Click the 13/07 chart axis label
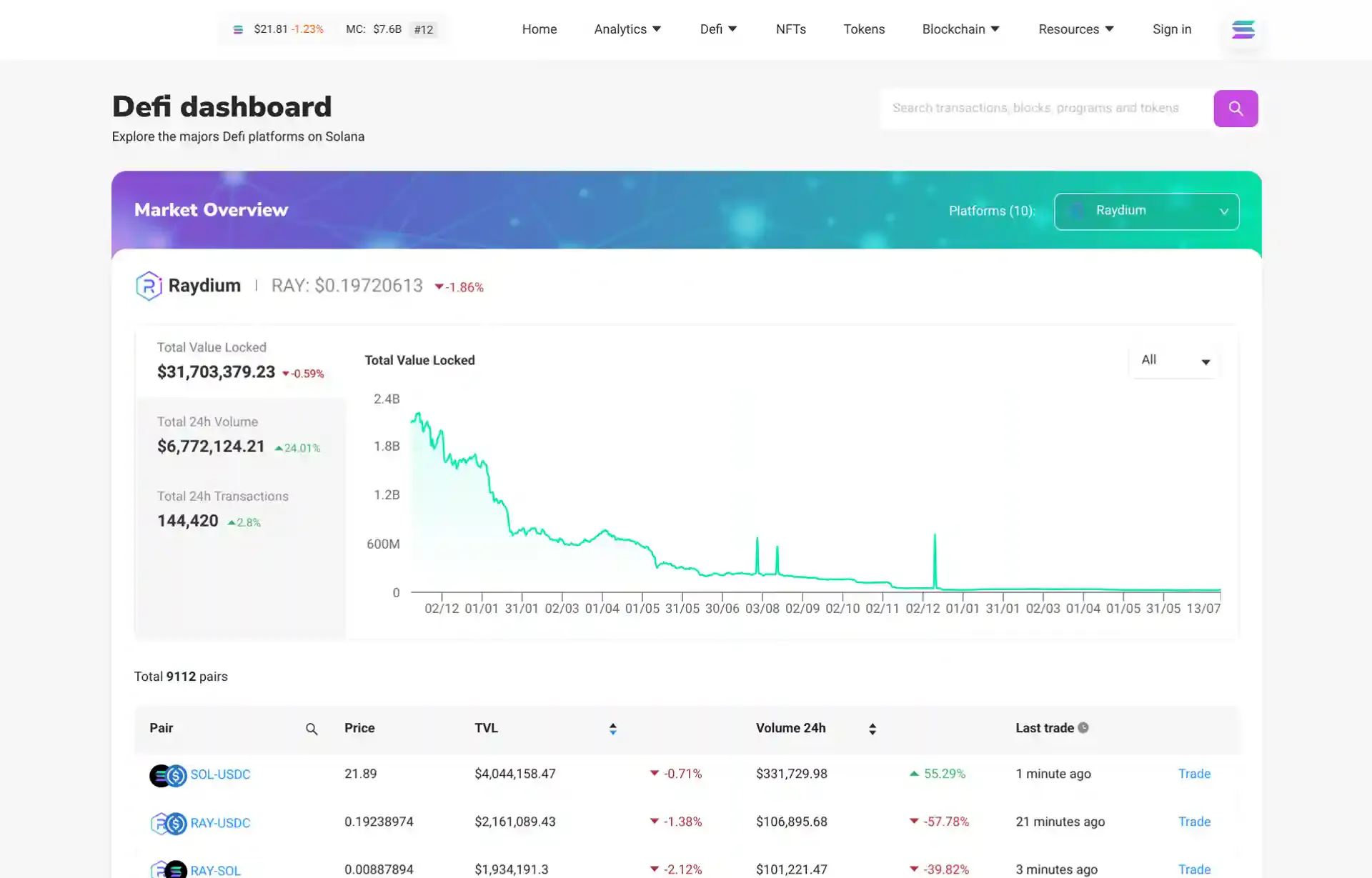Image resolution: width=1372 pixels, height=878 pixels. [1203, 609]
